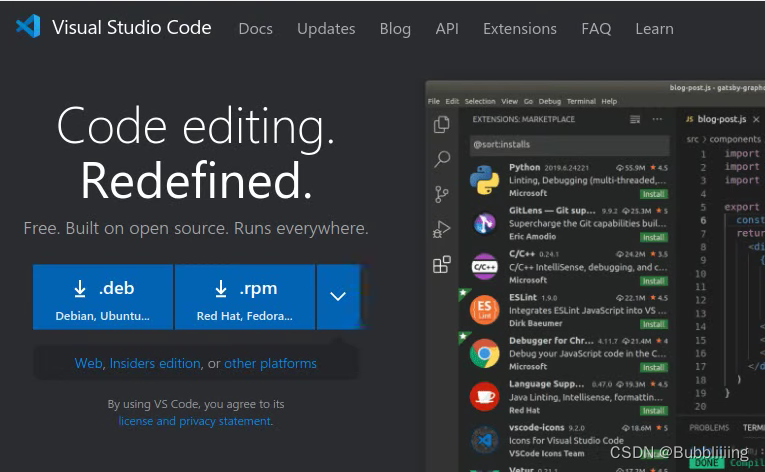Install the Python extension
Image resolution: width=765 pixels, height=472 pixels.
653,194
